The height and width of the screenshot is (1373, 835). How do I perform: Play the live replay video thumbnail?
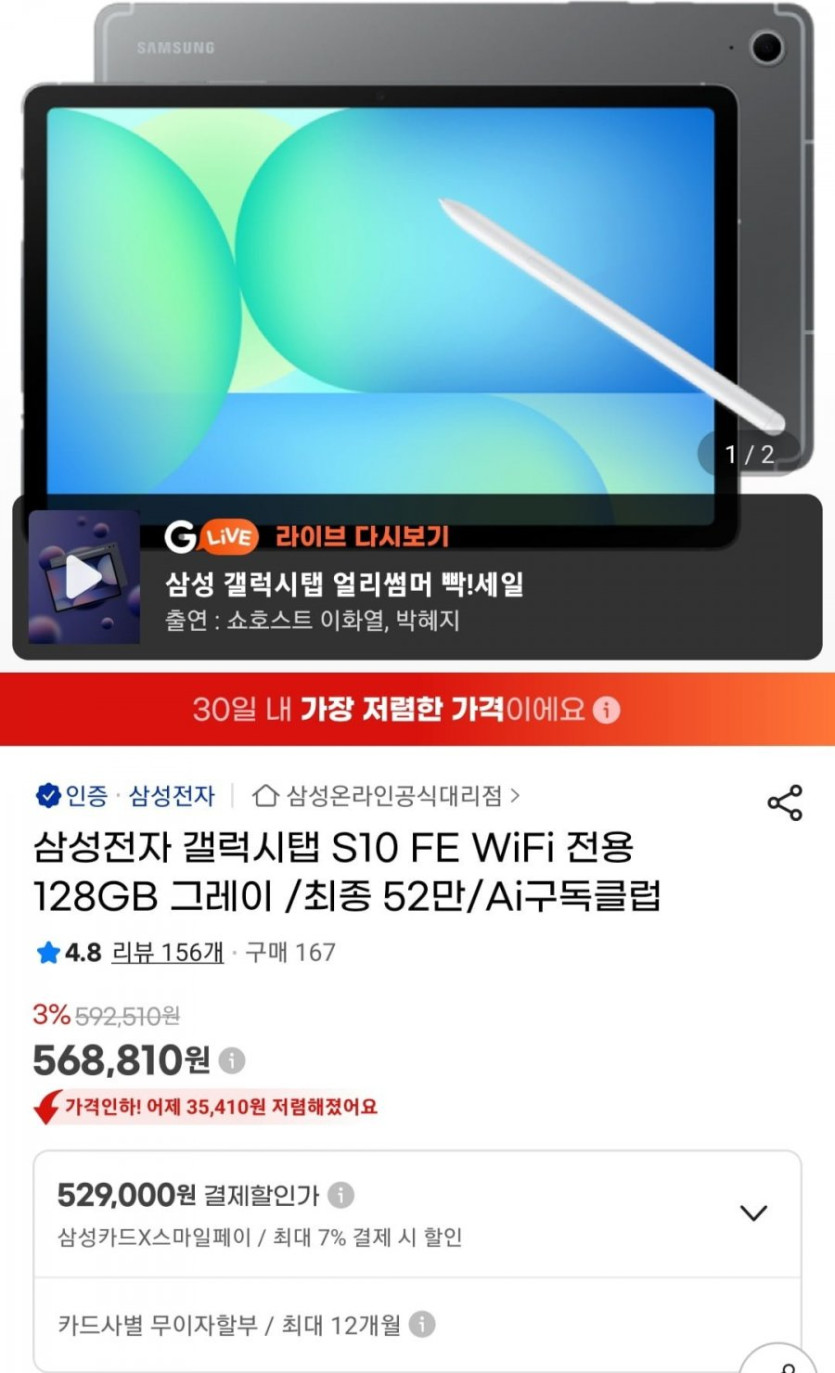point(84,577)
